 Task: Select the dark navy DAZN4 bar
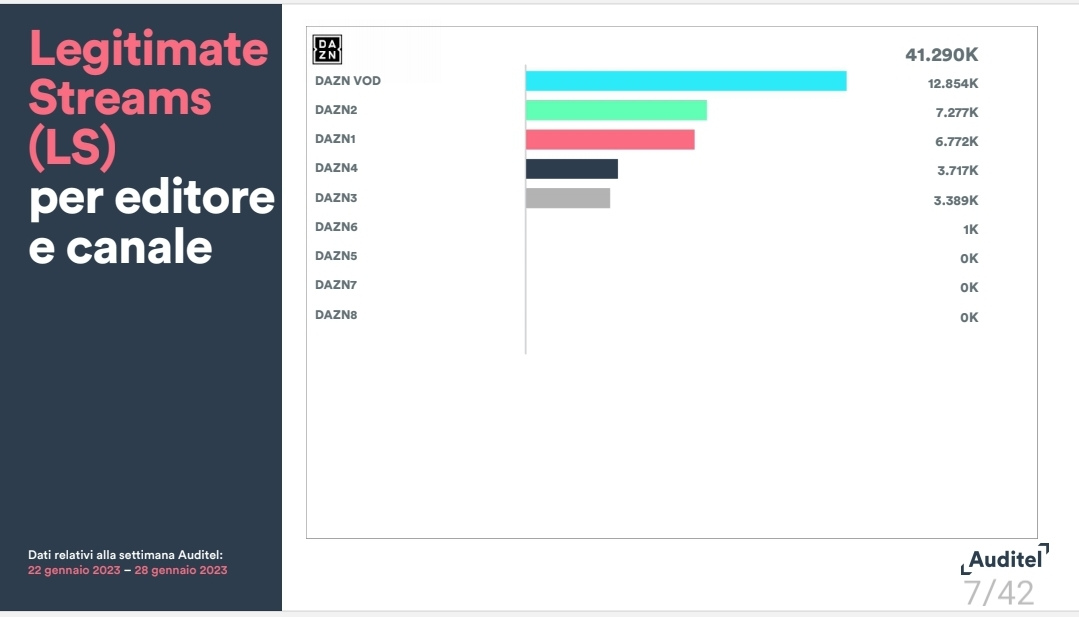click(572, 169)
